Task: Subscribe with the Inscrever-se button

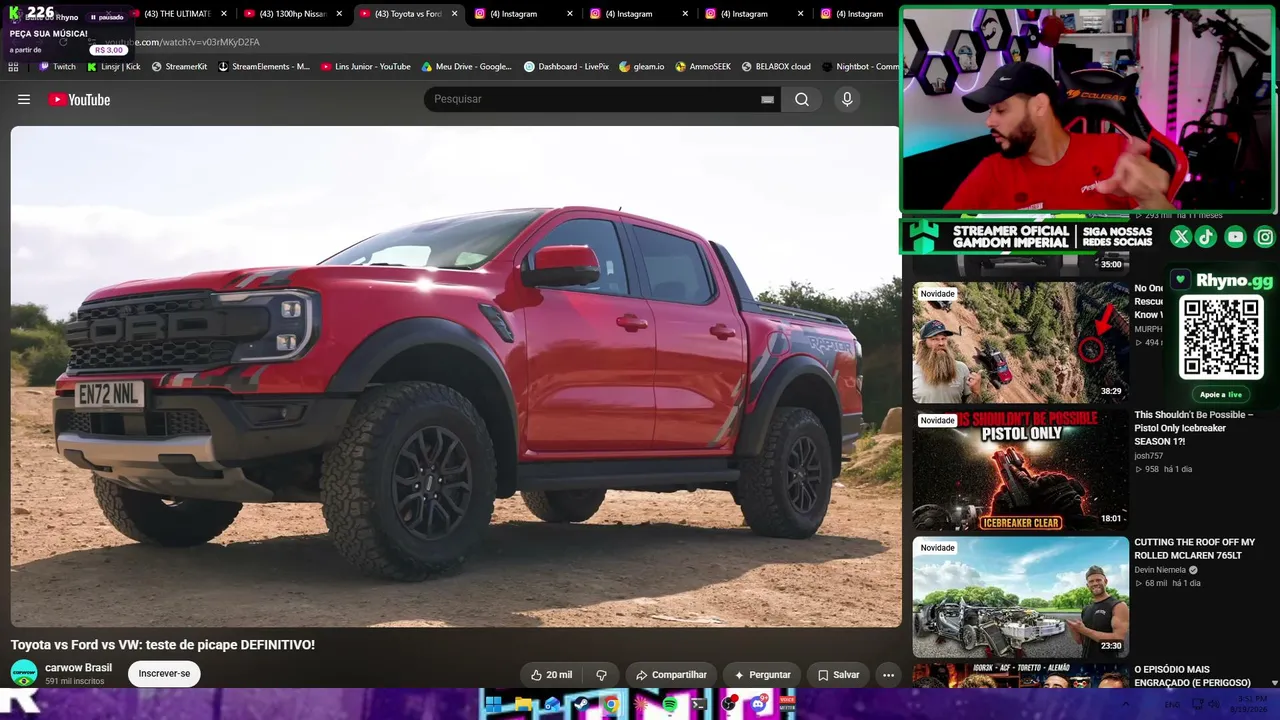Action: click(x=164, y=674)
